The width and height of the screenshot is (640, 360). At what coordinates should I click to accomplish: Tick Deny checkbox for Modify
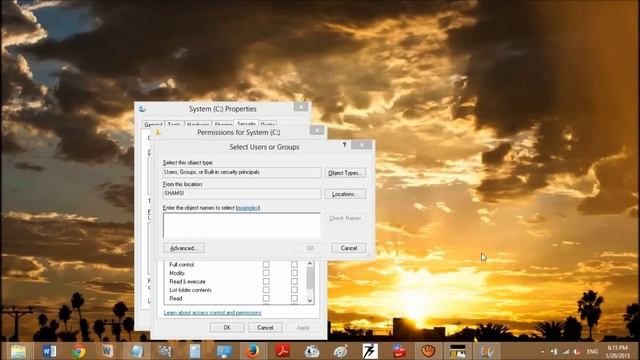point(294,273)
